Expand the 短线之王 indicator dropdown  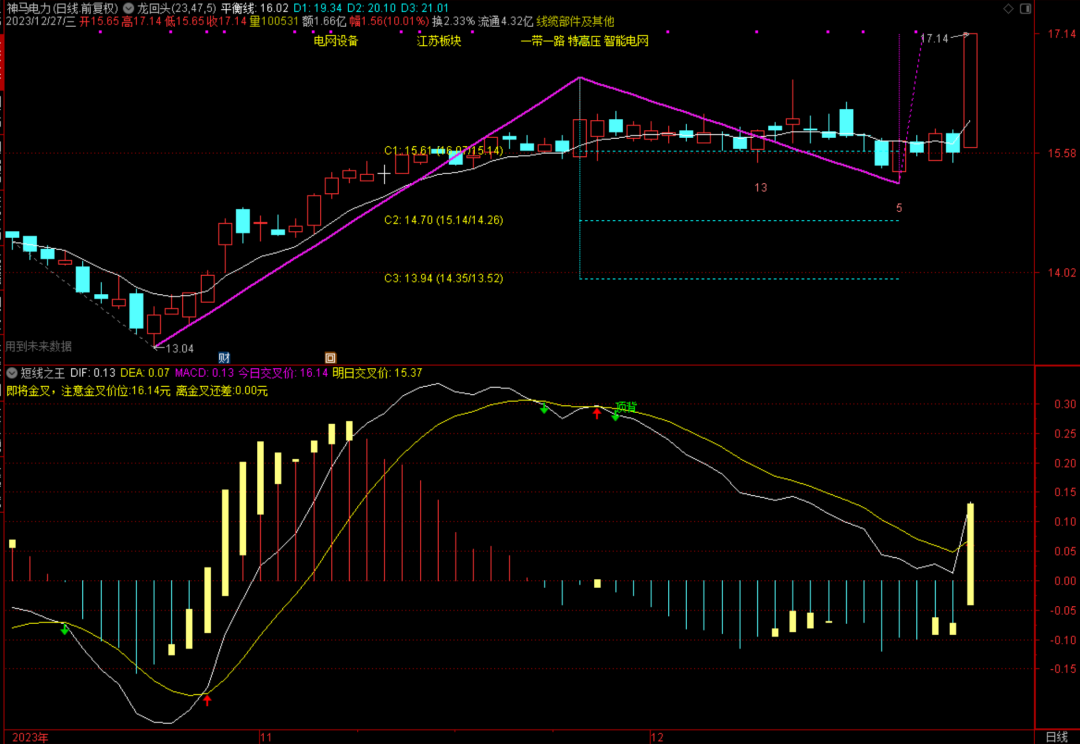pos(11,373)
